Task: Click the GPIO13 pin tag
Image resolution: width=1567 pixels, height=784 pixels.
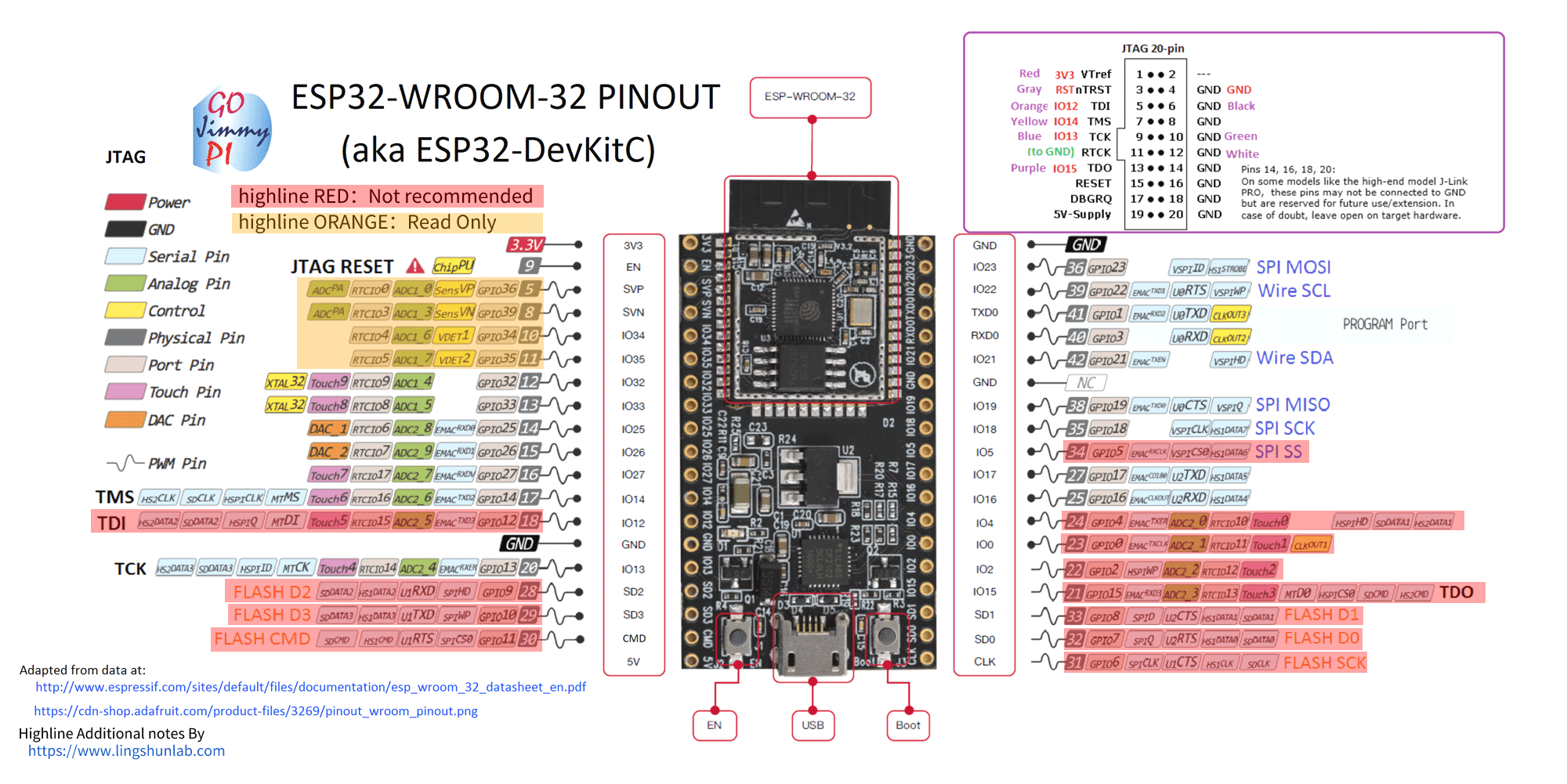Action: click(x=498, y=568)
